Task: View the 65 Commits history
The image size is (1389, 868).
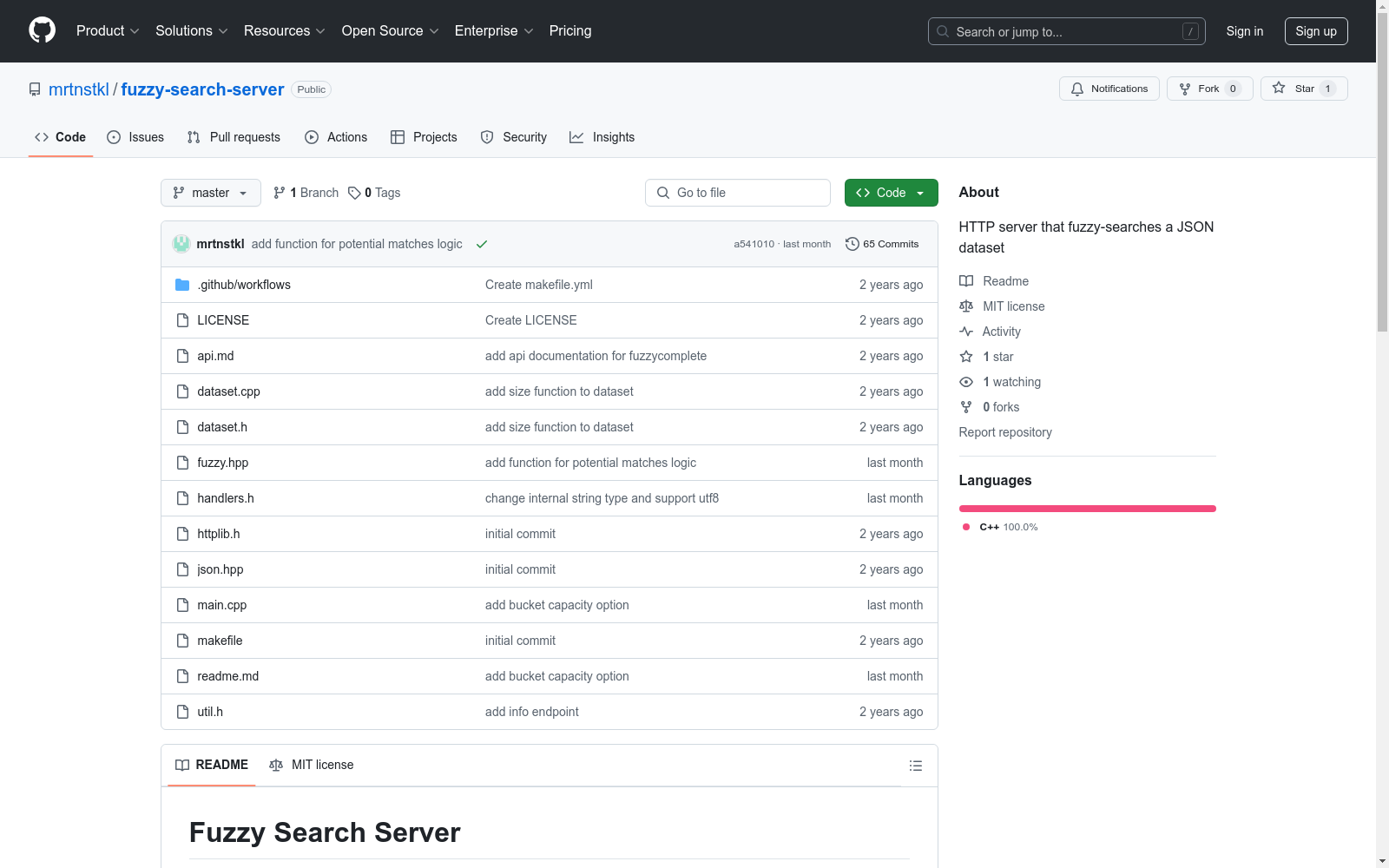Action: coord(882,244)
